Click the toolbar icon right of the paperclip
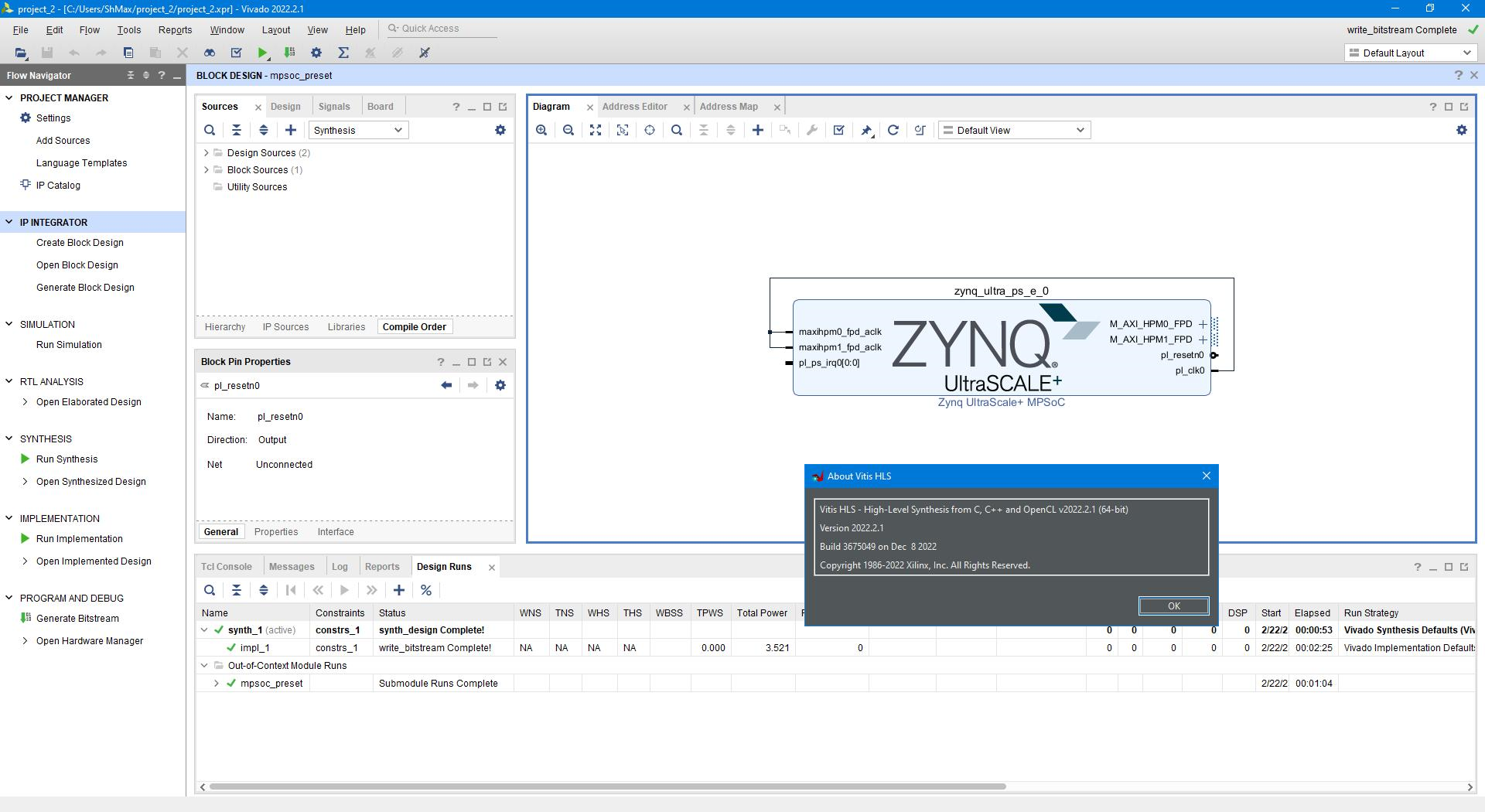Image resolution: width=1485 pixels, height=812 pixels. pyautogui.click(x=425, y=53)
